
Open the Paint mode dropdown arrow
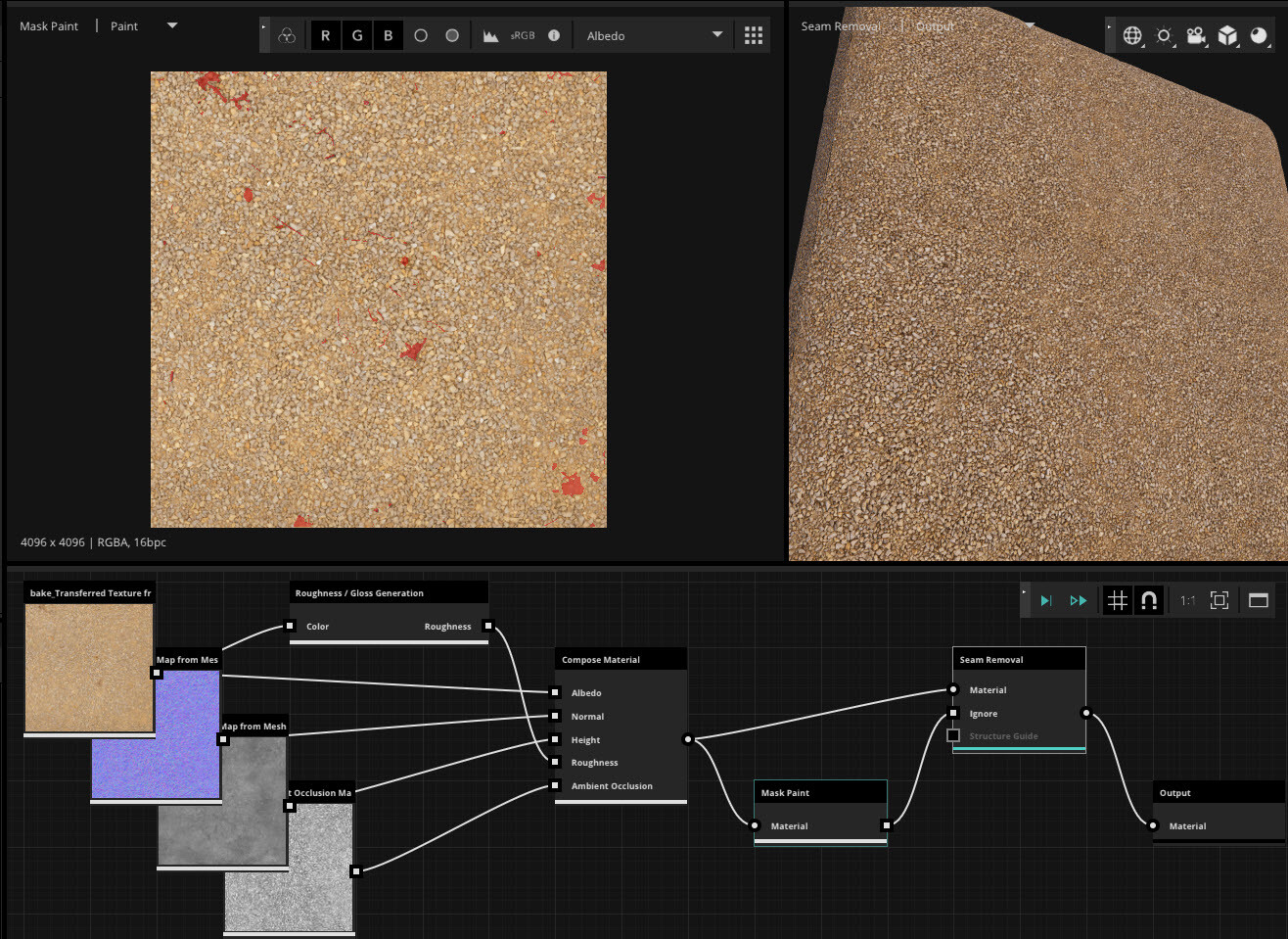tap(171, 25)
